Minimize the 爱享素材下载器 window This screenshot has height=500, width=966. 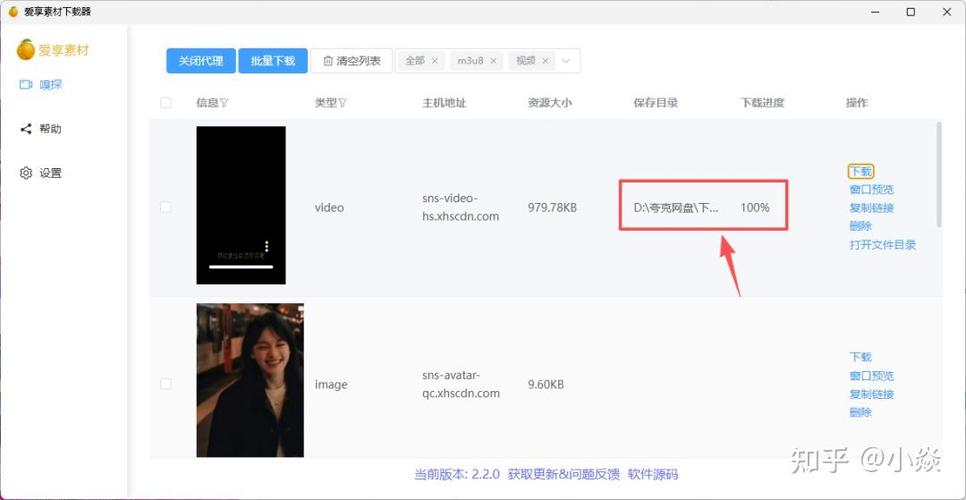874,12
